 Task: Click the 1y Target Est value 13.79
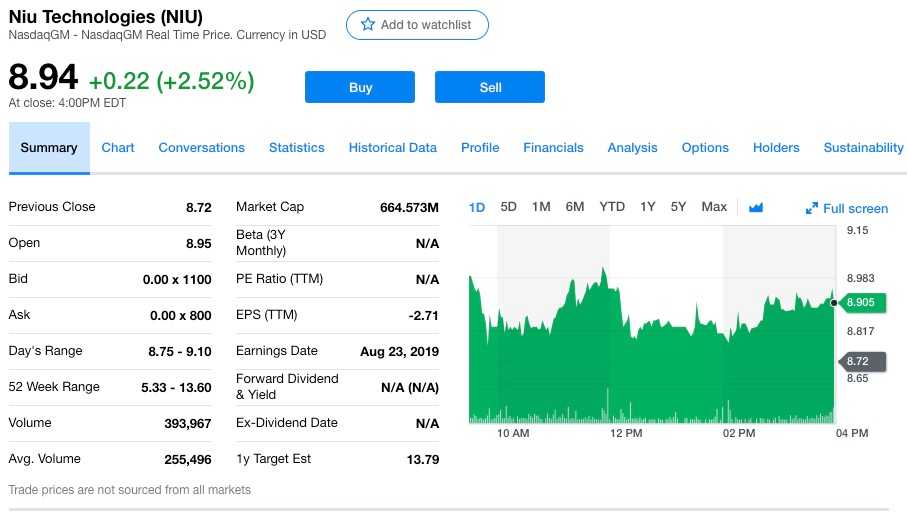click(x=423, y=460)
